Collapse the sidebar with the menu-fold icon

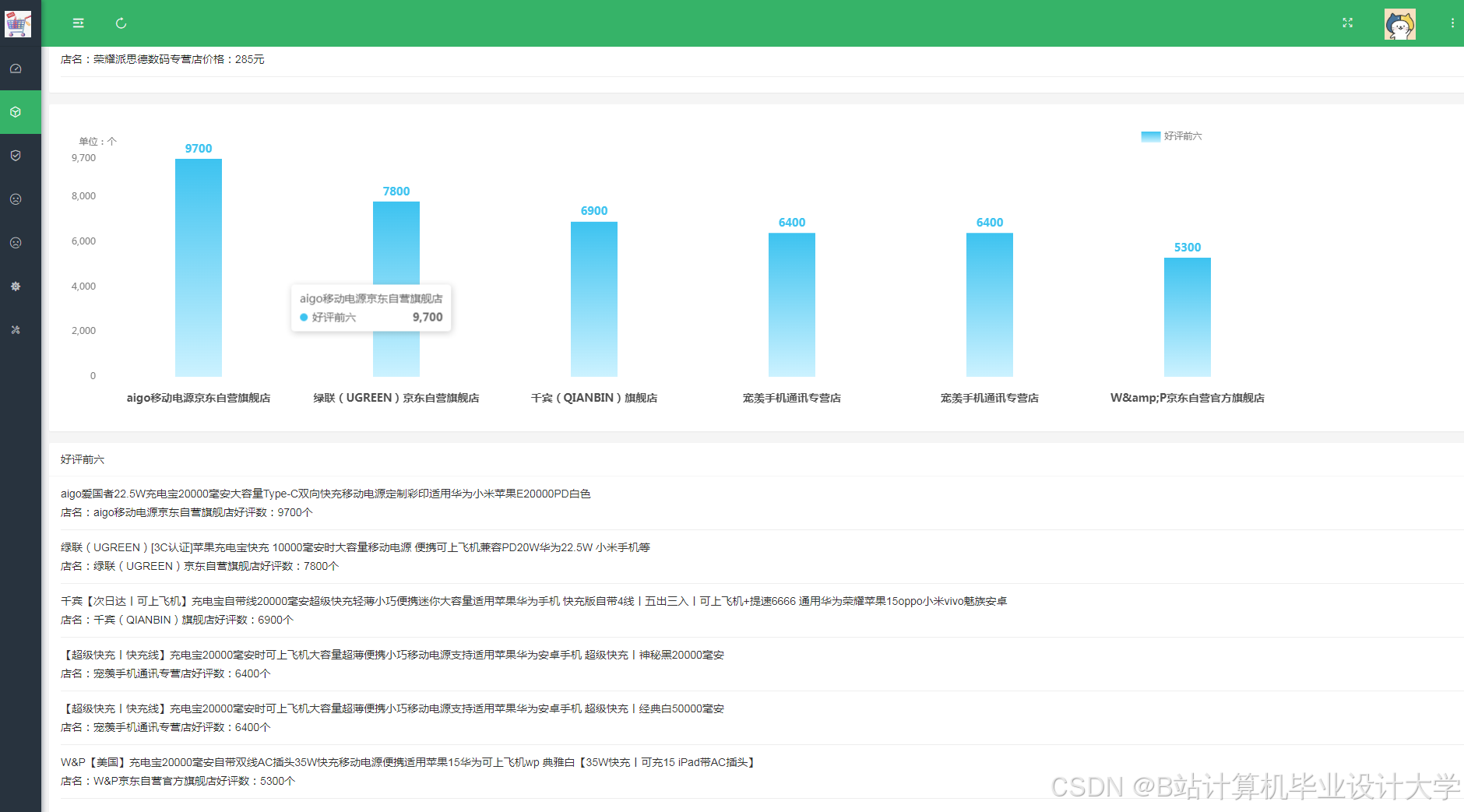(x=79, y=23)
